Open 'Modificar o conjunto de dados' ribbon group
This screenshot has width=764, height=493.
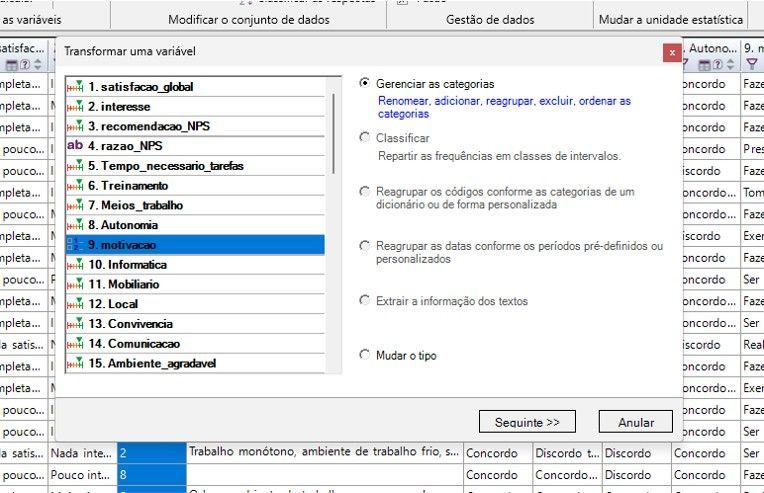click(248, 20)
